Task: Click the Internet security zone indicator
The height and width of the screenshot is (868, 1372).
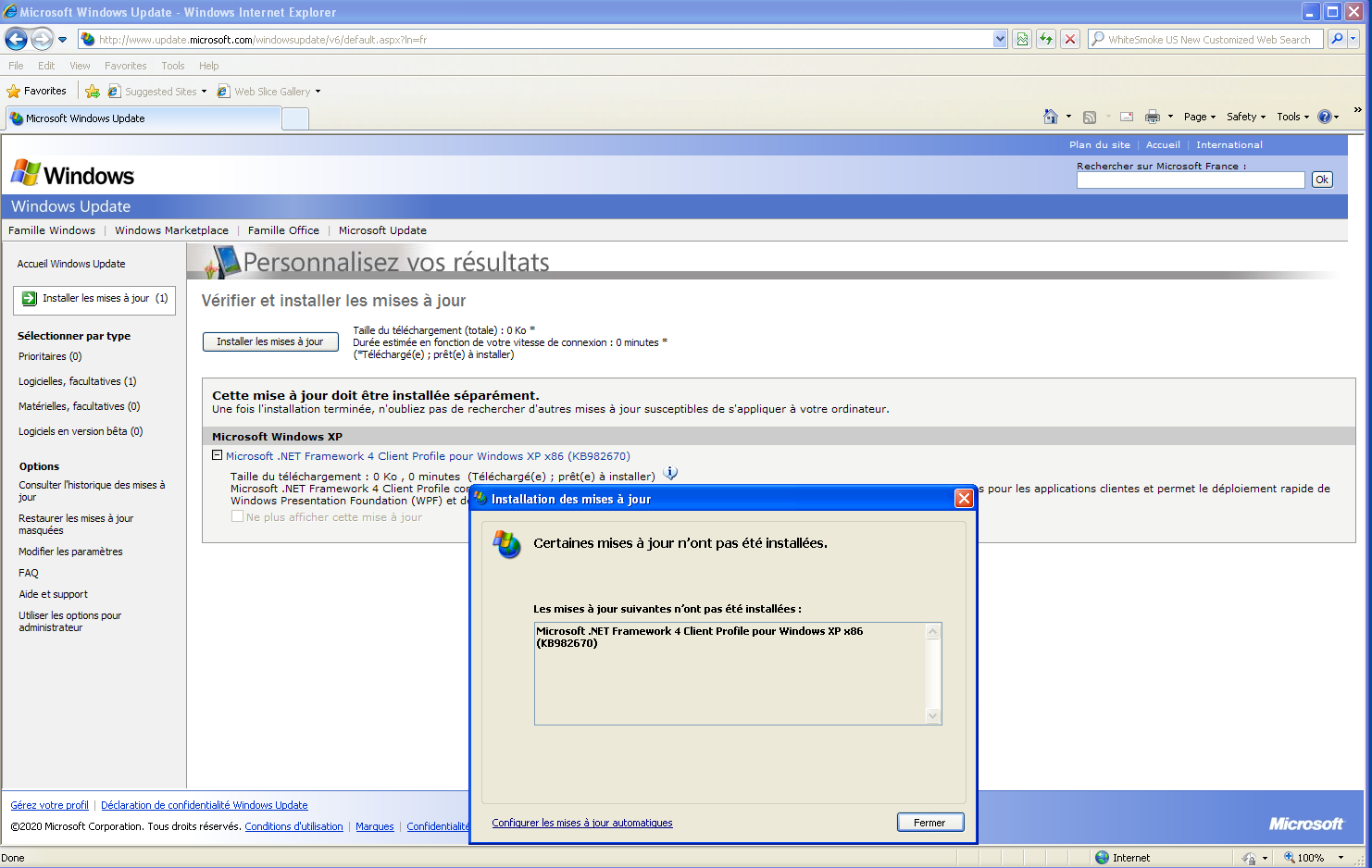Action: click(x=1122, y=858)
